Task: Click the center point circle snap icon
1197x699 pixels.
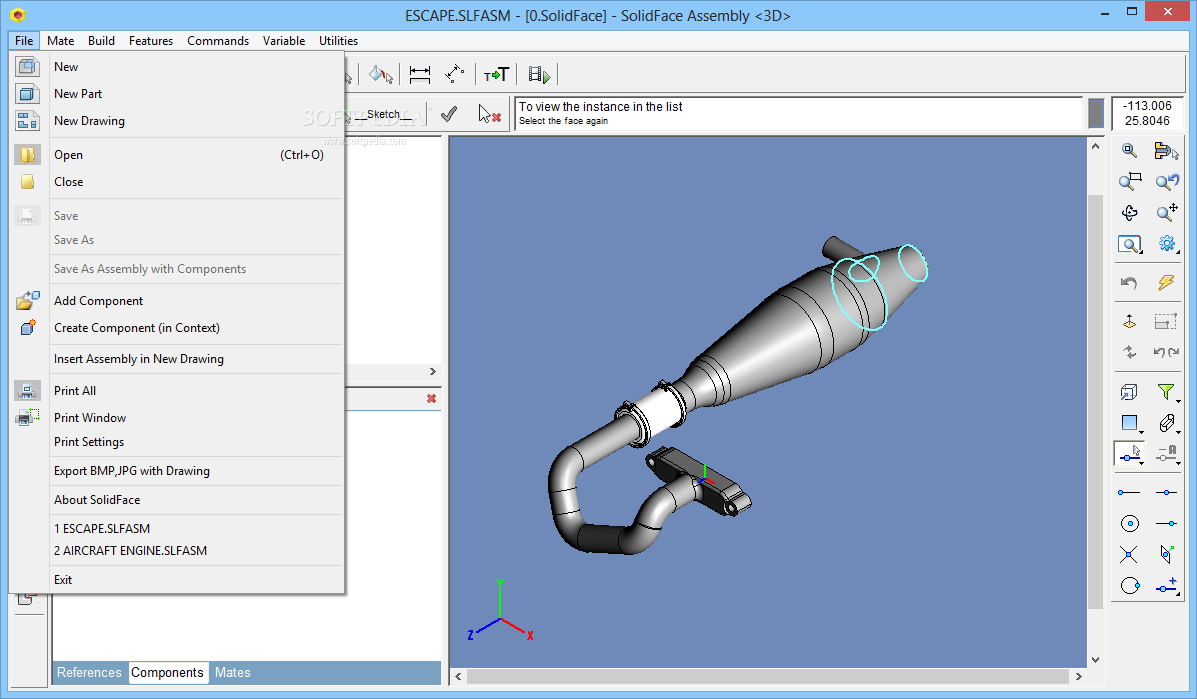Action: pyautogui.click(x=1130, y=523)
